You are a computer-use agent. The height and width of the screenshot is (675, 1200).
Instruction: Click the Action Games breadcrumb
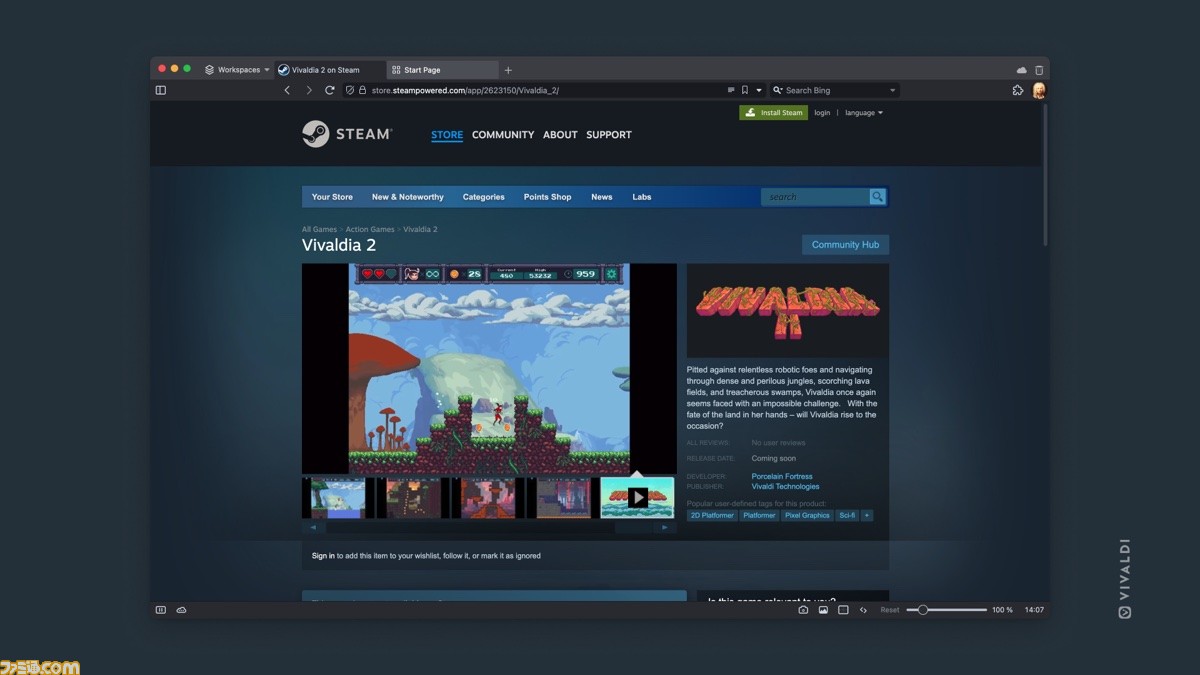pos(370,230)
